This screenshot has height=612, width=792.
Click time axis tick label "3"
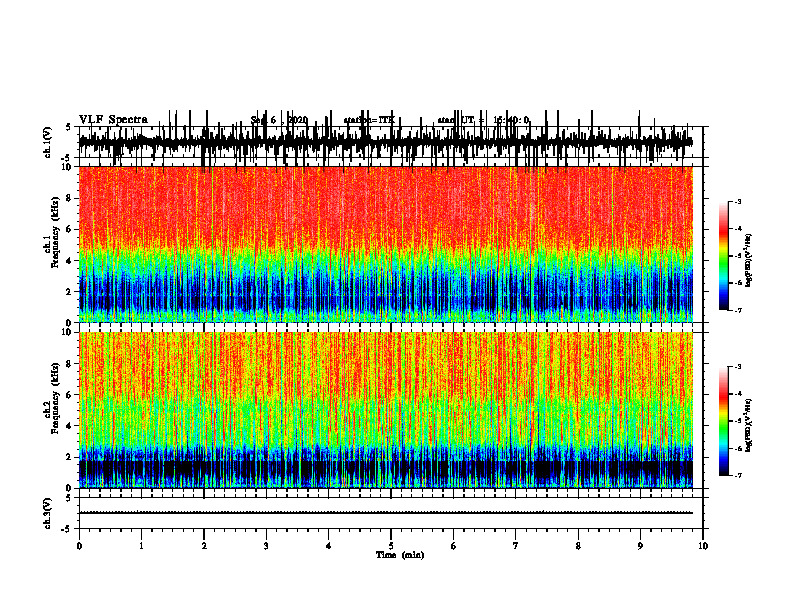click(266, 546)
